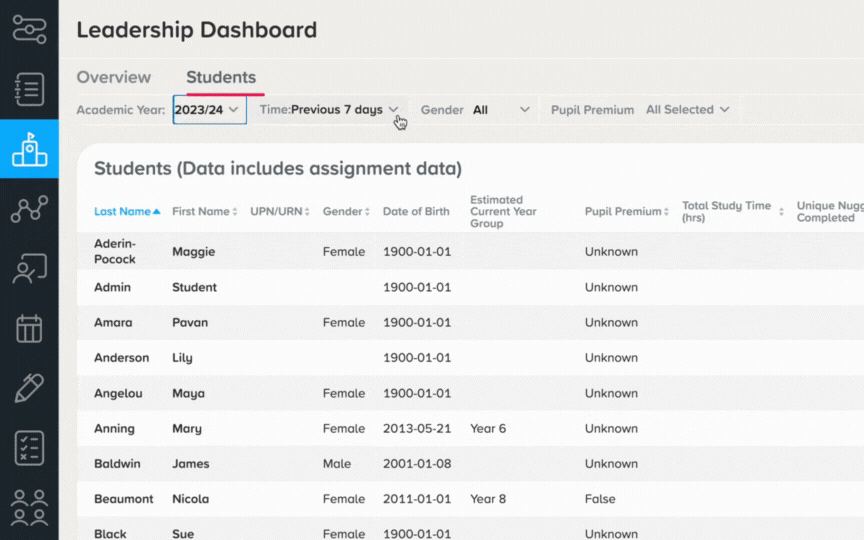Open the workflow nodes sidebar icon

pyautogui.click(x=29, y=29)
